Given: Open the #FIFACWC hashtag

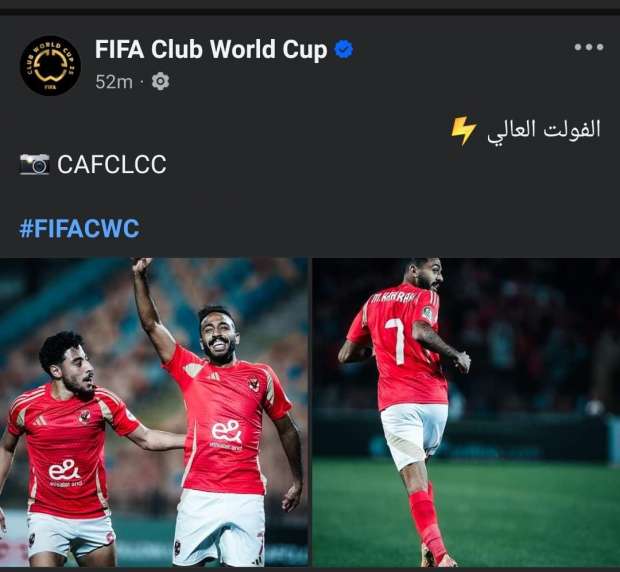Looking at the screenshot, I should tap(79, 228).
